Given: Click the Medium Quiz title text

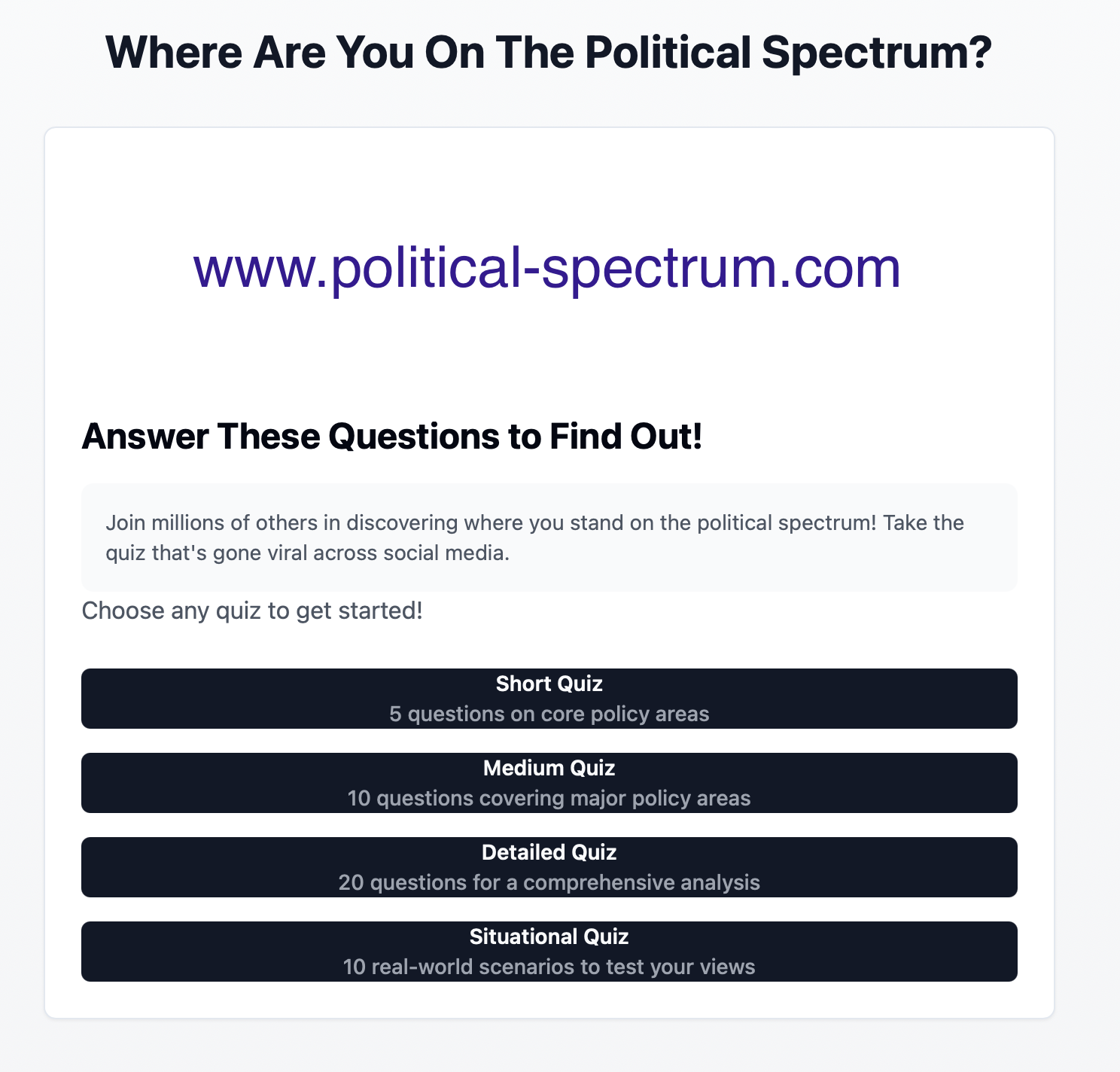Looking at the screenshot, I should click(x=549, y=768).
